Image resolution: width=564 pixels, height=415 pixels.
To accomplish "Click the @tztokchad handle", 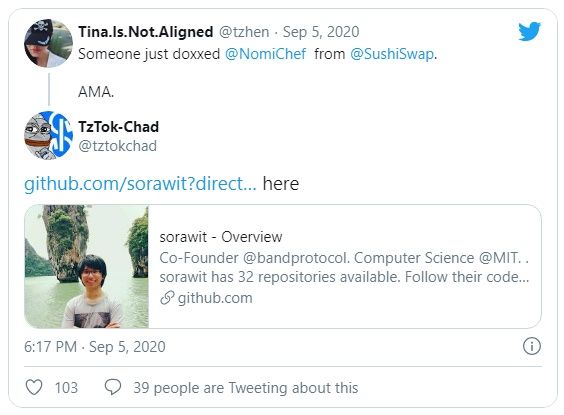I will [117, 146].
